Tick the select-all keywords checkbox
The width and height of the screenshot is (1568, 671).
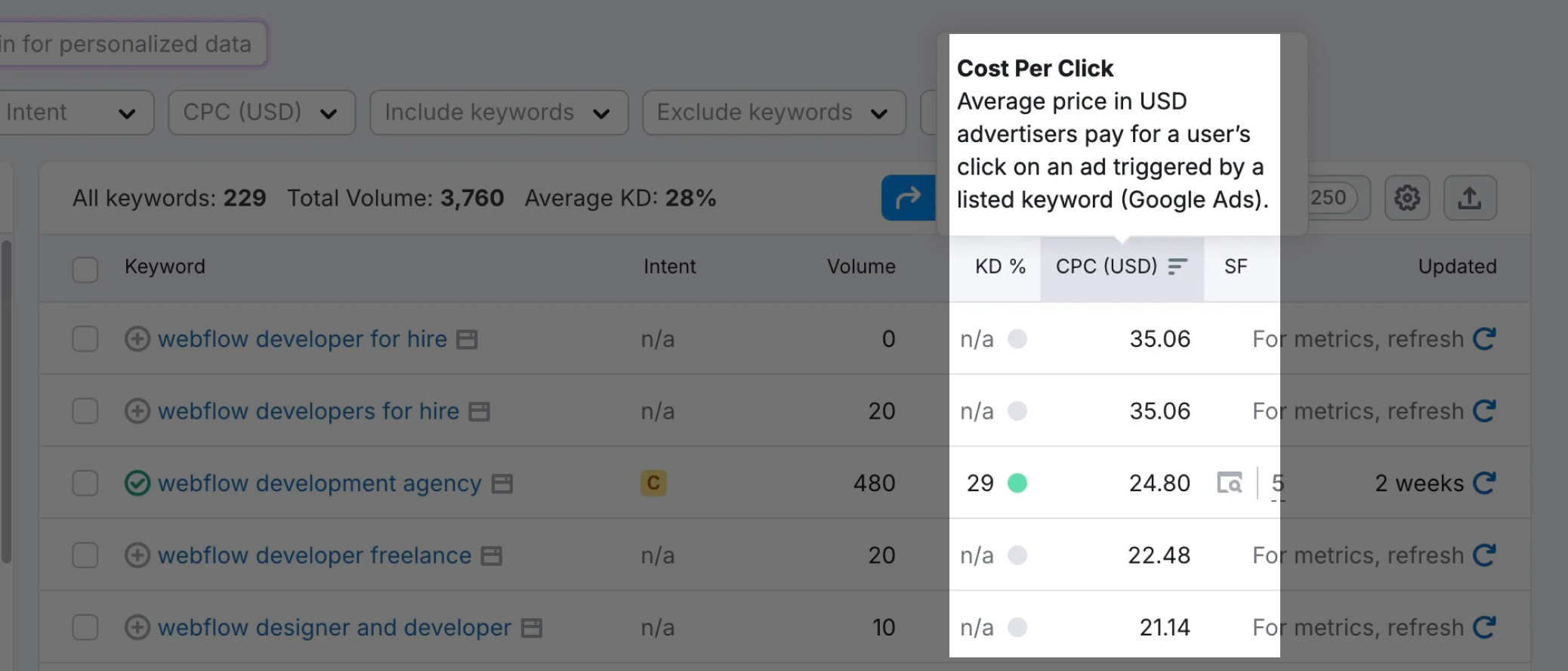(x=85, y=269)
